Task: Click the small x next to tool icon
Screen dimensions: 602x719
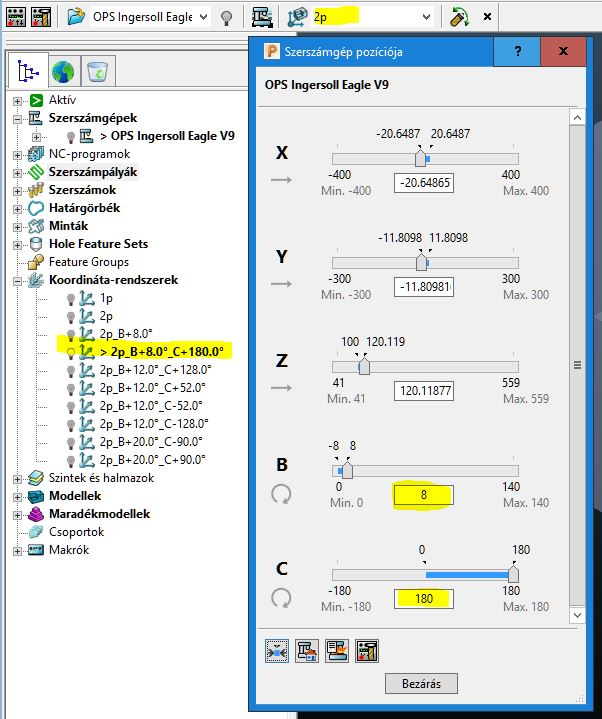Action: point(487,17)
